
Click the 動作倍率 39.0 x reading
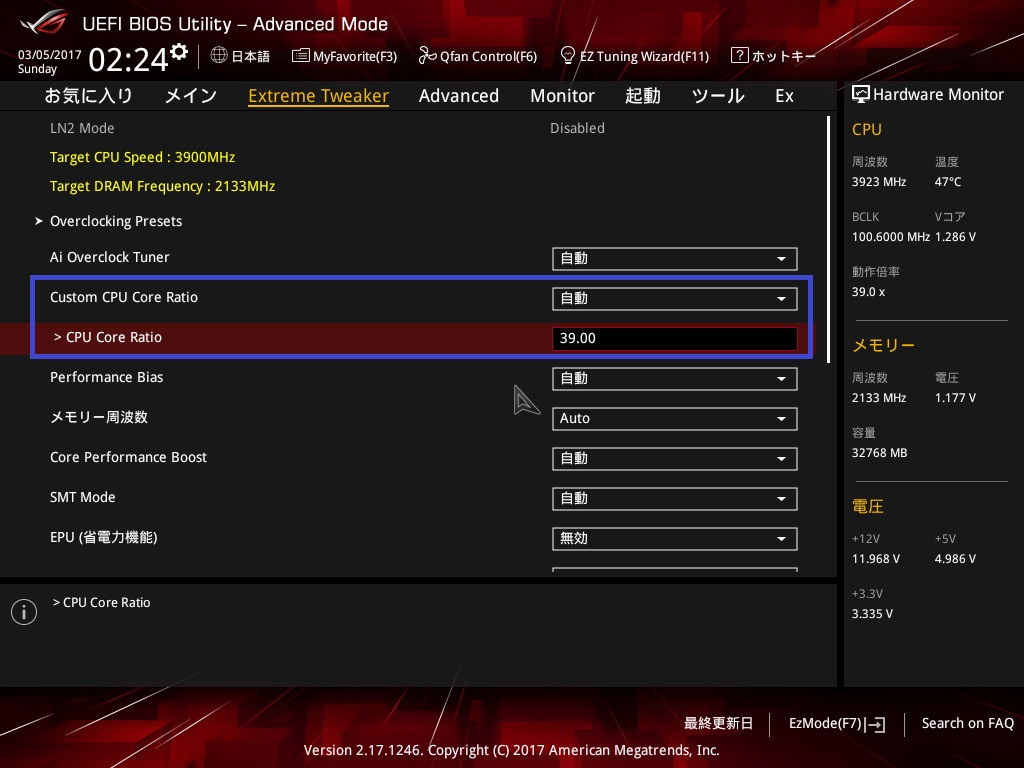point(869,291)
